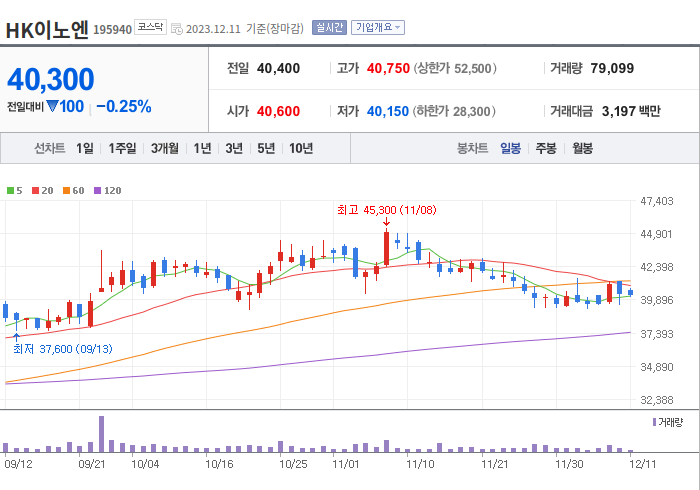Click the tallest volume bar after 09/21
Image resolution: width=700 pixels, height=490 pixels.
101,434
